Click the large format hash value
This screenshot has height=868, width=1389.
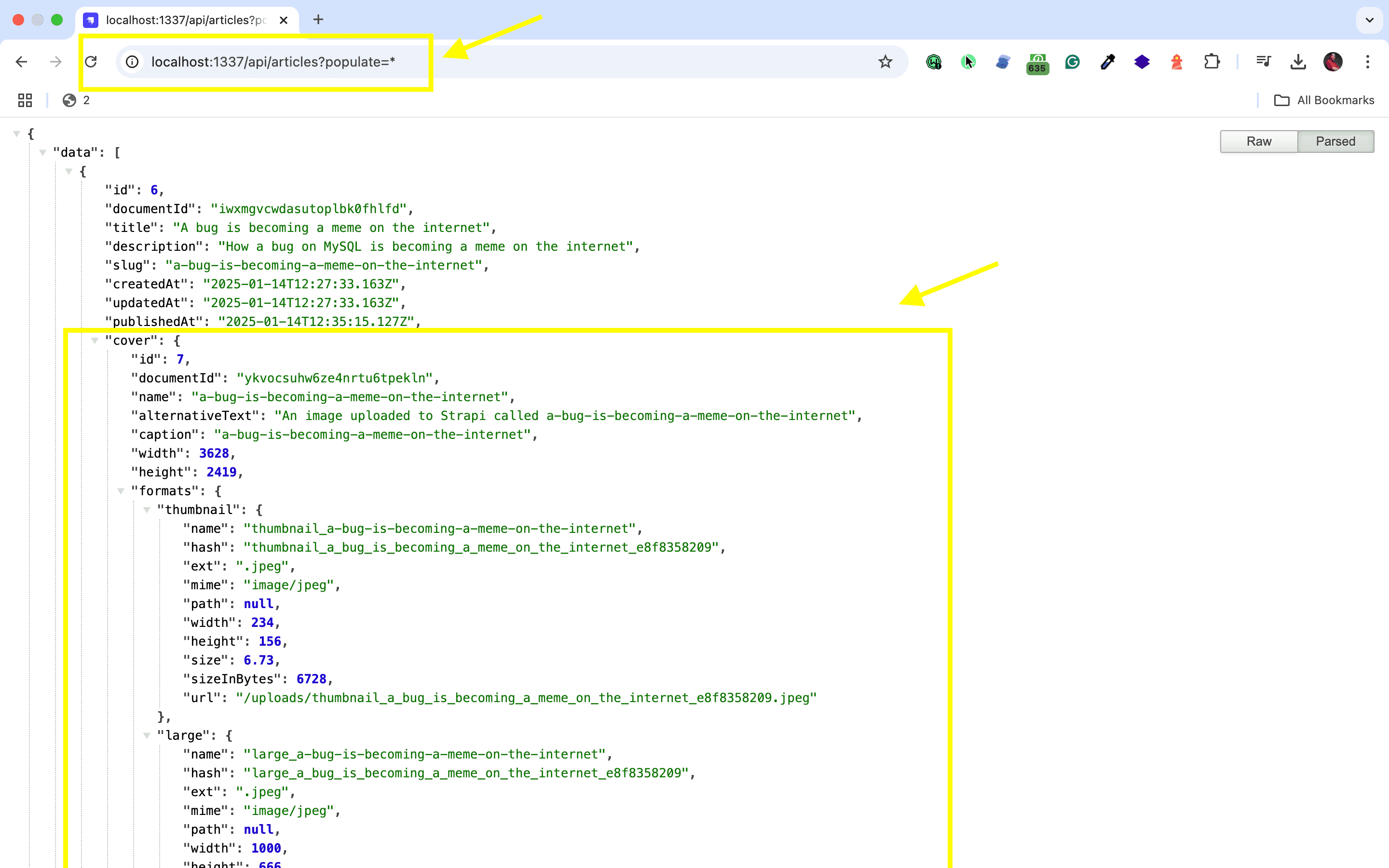tap(466, 773)
